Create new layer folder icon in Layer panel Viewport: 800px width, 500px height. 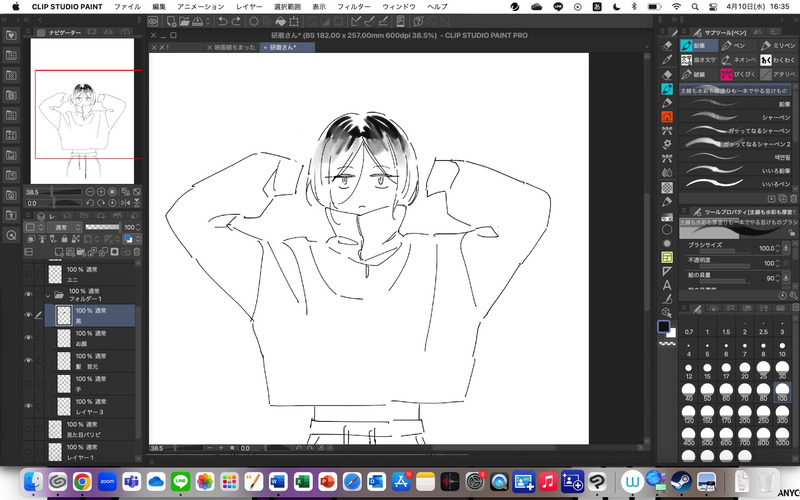tap(82, 252)
